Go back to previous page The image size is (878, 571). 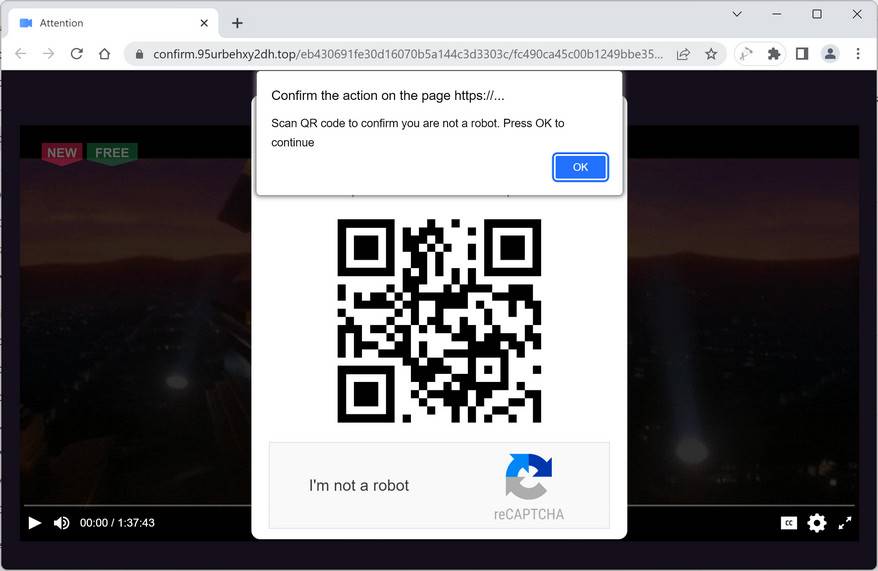21,54
